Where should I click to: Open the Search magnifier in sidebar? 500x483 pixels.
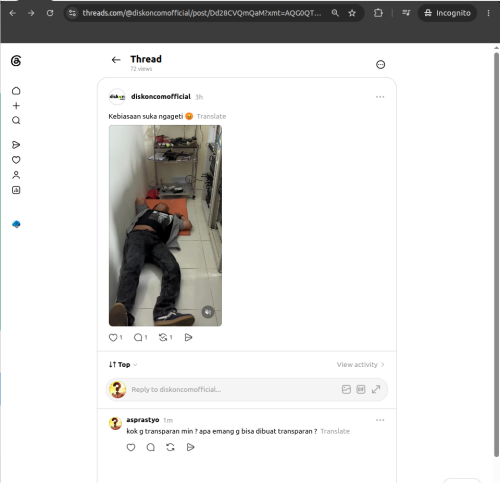click(x=16, y=120)
